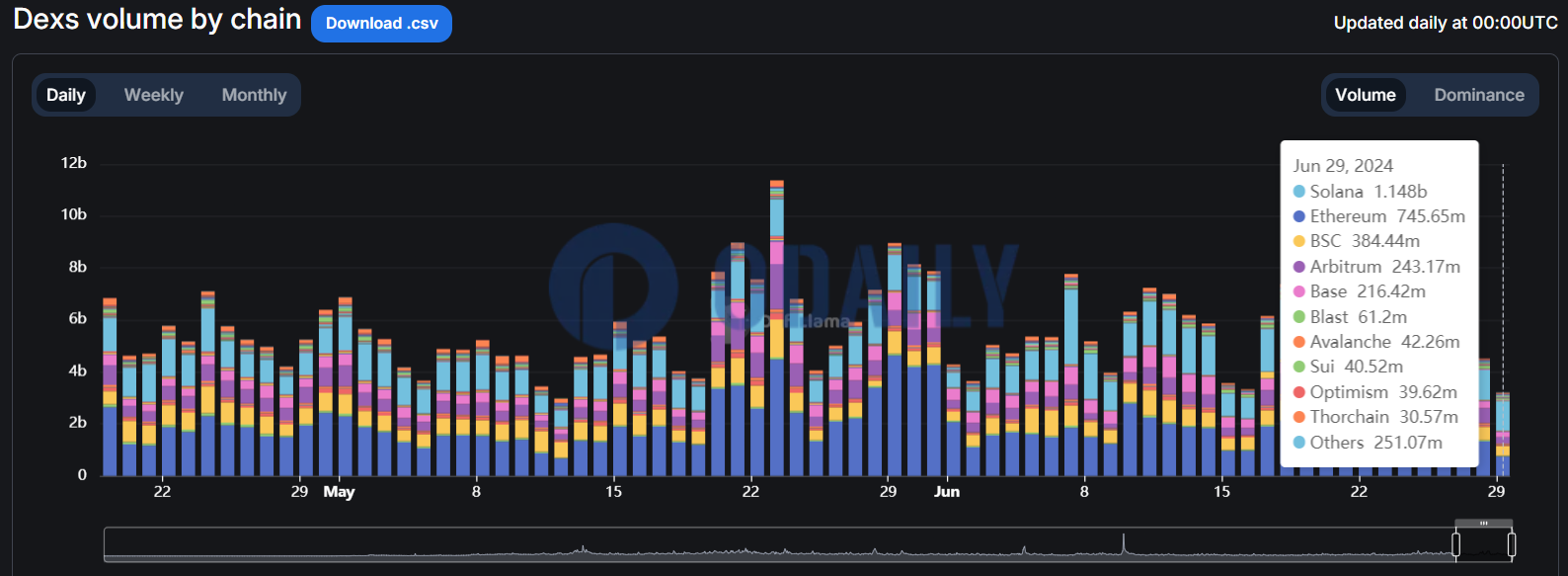Click the 'Solana 1.148b' tooltip entry
Image resolution: width=1568 pixels, height=576 pixels.
point(1361,192)
